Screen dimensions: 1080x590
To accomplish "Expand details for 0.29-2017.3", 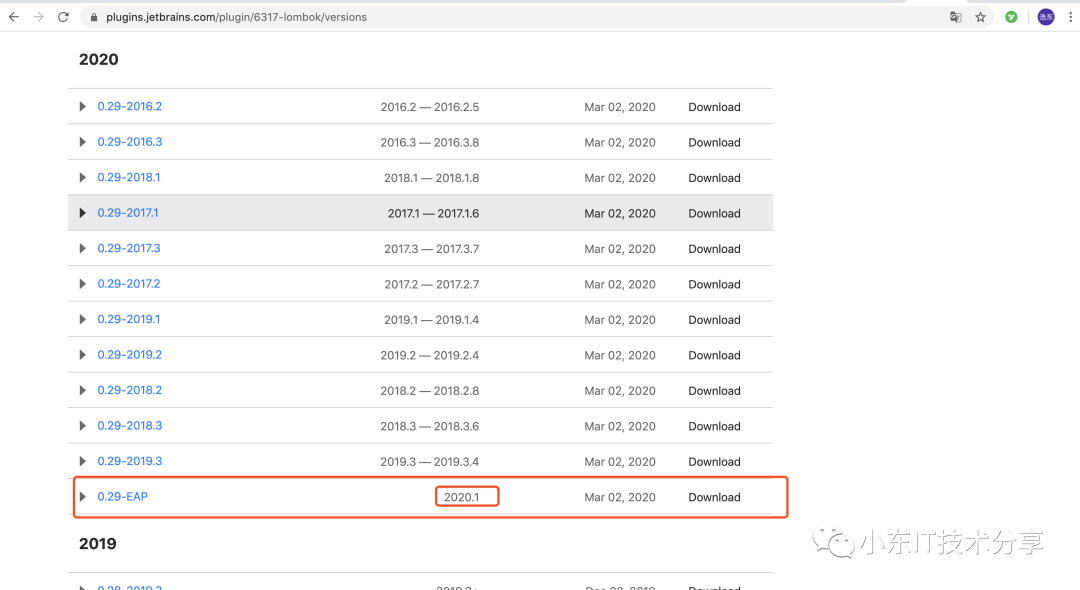I will (83, 249).
